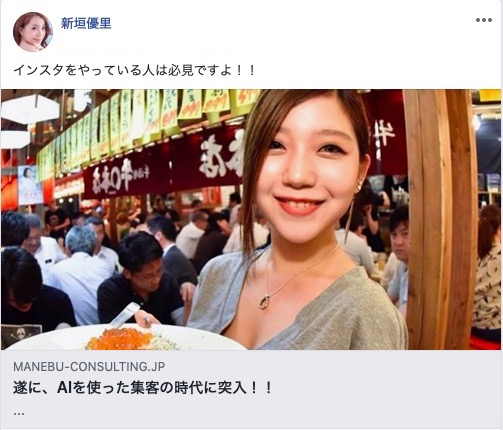Click the round profile avatar of the poster
Image resolution: width=503 pixels, height=430 pixels.
pyautogui.click(x=33, y=32)
